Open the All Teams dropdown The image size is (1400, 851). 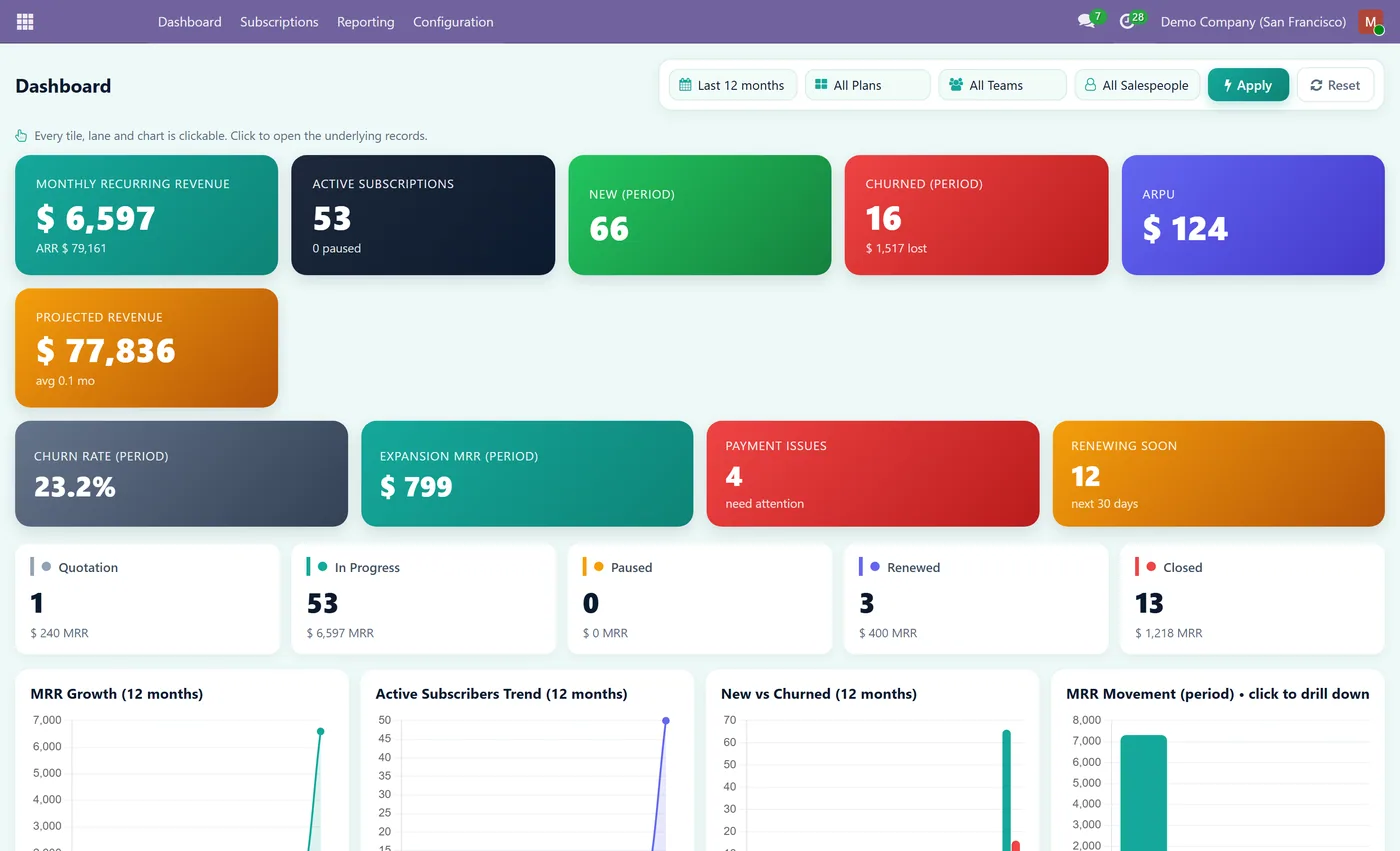[x=1002, y=85]
